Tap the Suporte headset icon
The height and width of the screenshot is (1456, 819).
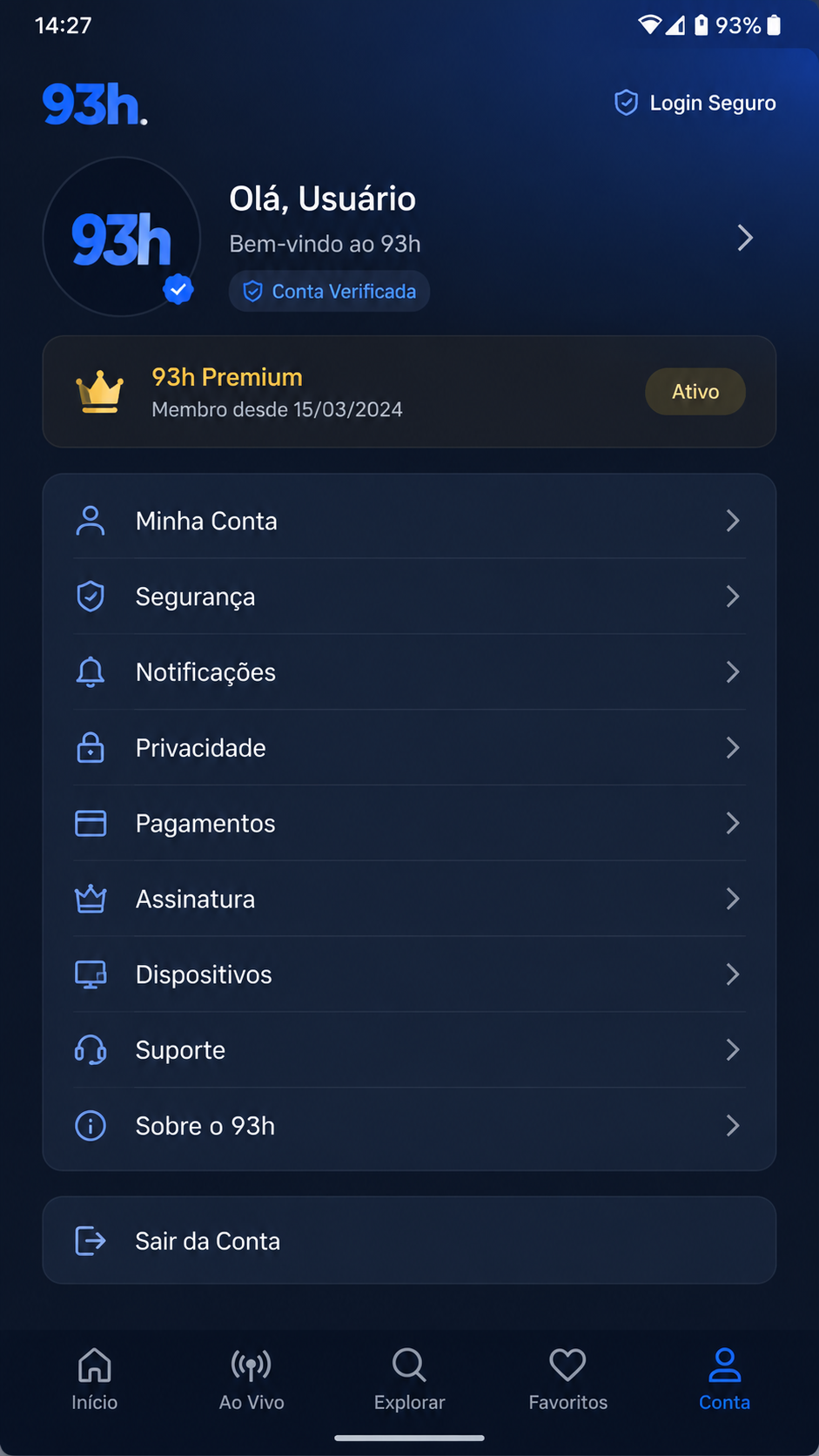pos(91,1050)
